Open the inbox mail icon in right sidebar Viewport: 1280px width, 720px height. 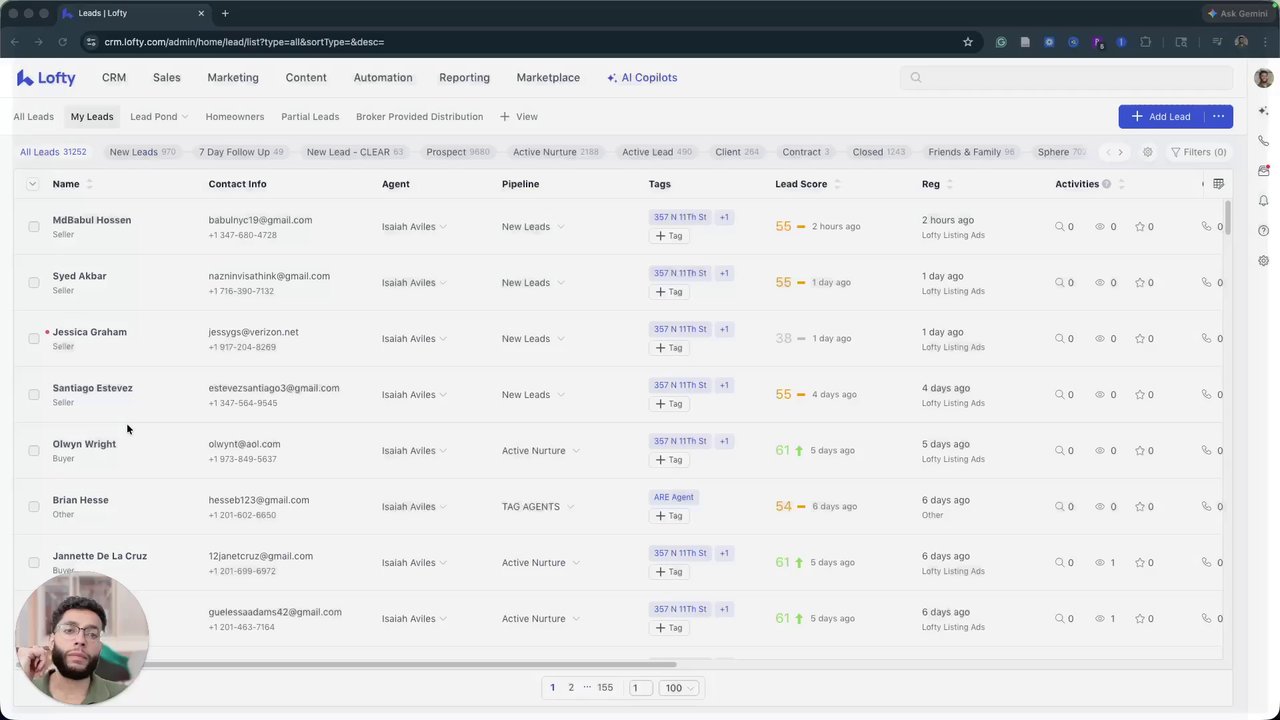[1264, 171]
